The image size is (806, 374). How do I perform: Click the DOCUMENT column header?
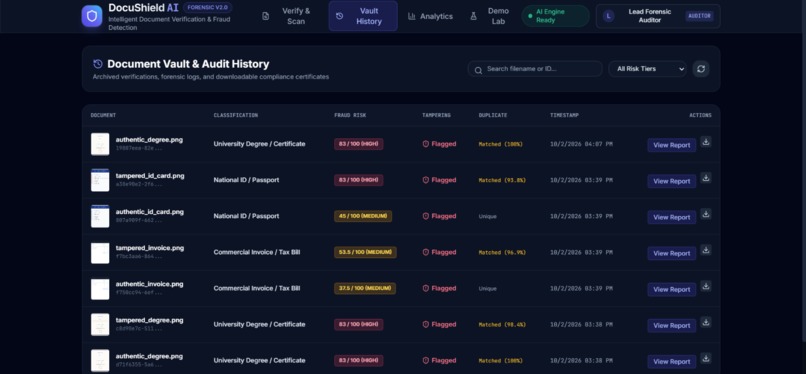pyautogui.click(x=103, y=116)
